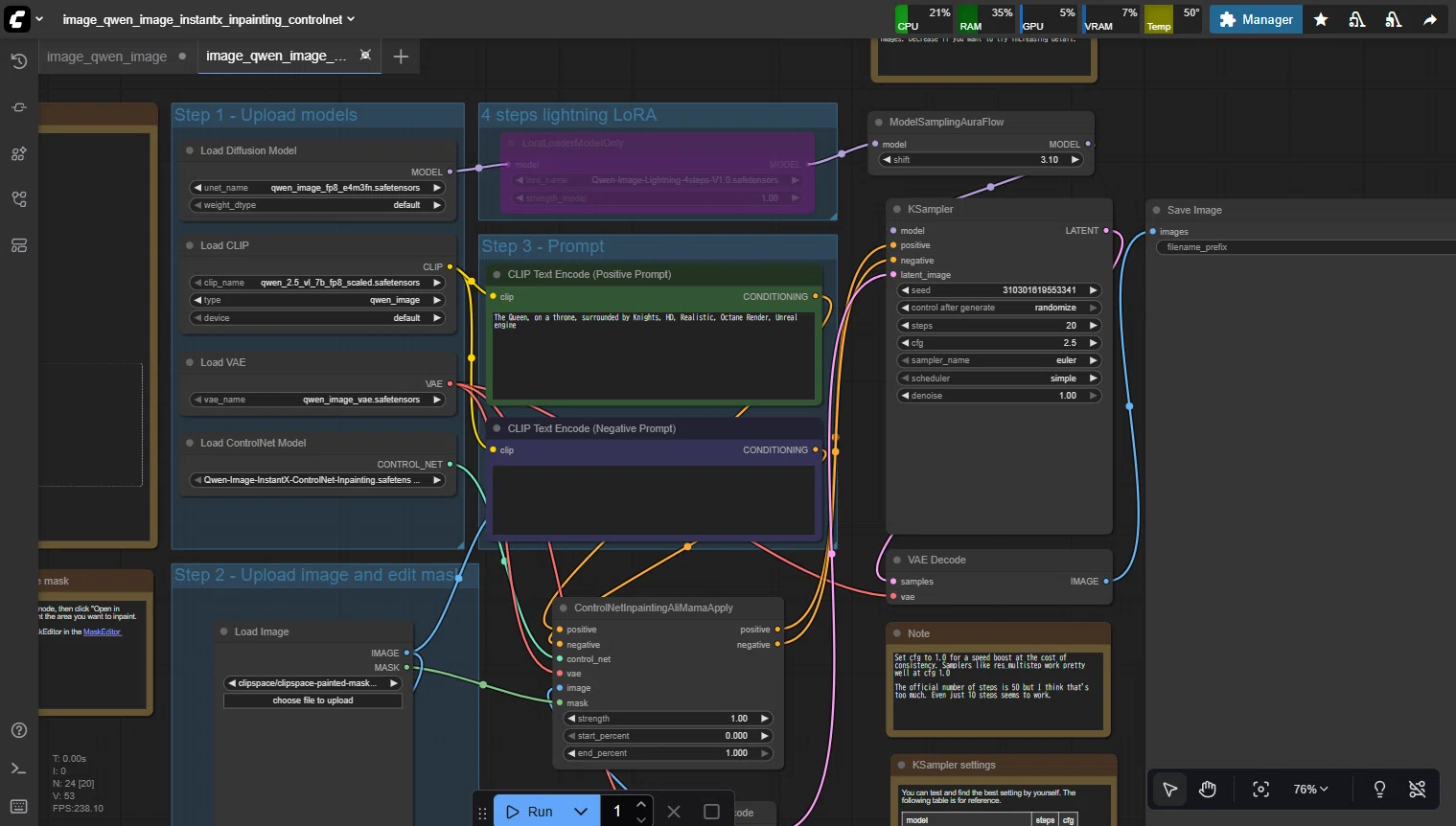Click choose file to upload
The image size is (1456, 826).
(x=312, y=700)
